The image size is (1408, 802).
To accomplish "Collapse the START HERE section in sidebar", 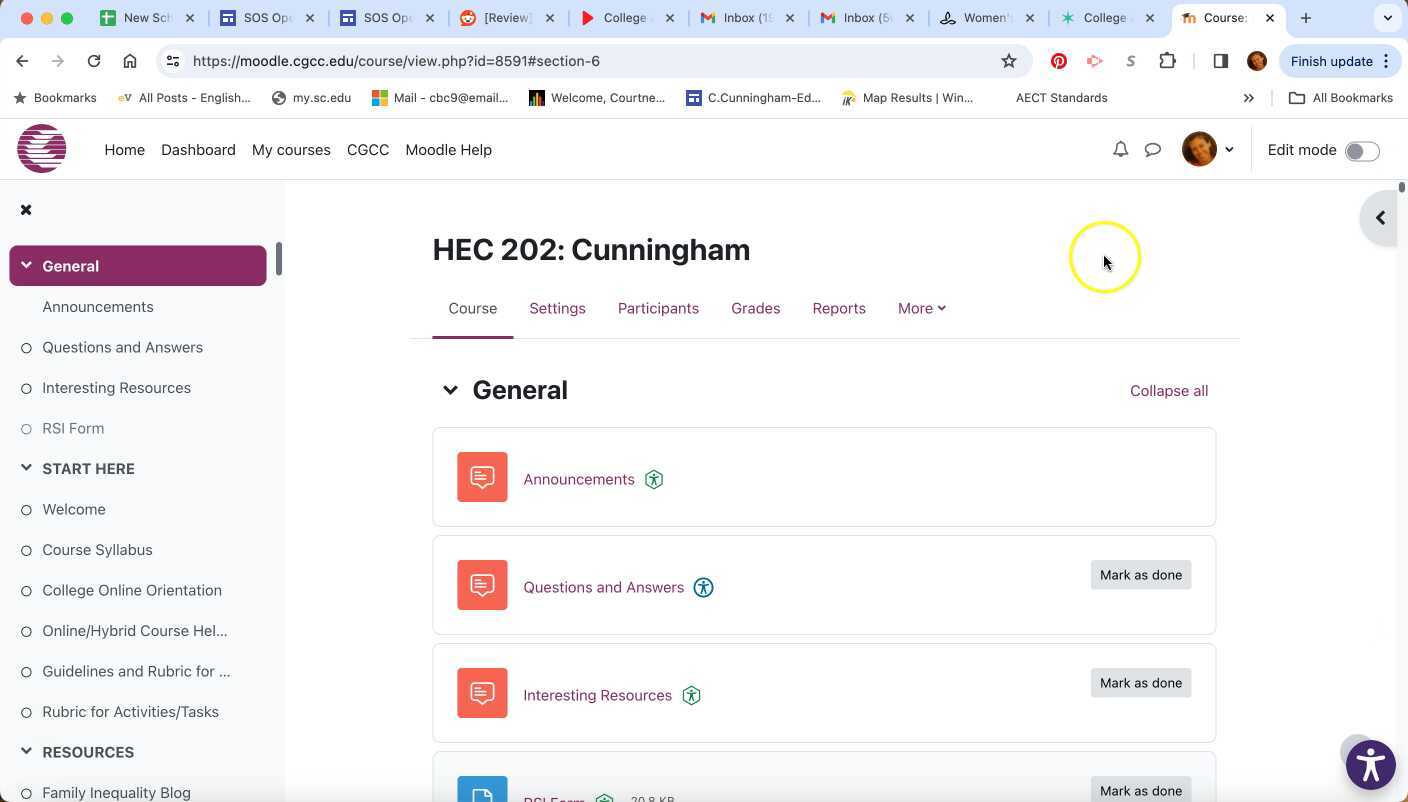I will (x=24, y=468).
